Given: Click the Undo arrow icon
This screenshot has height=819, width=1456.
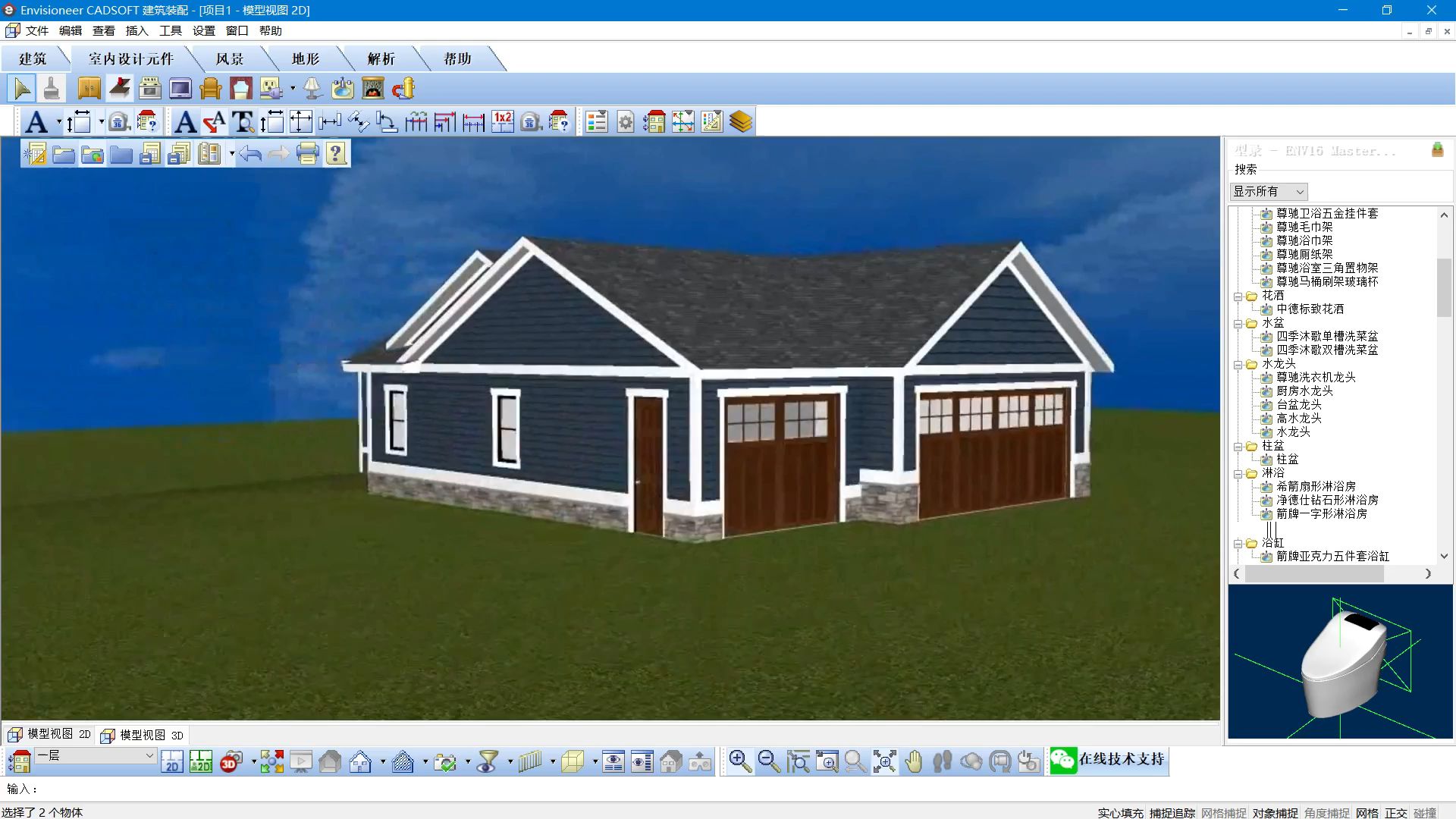Looking at the screenshot, I should tap(249, 154).
